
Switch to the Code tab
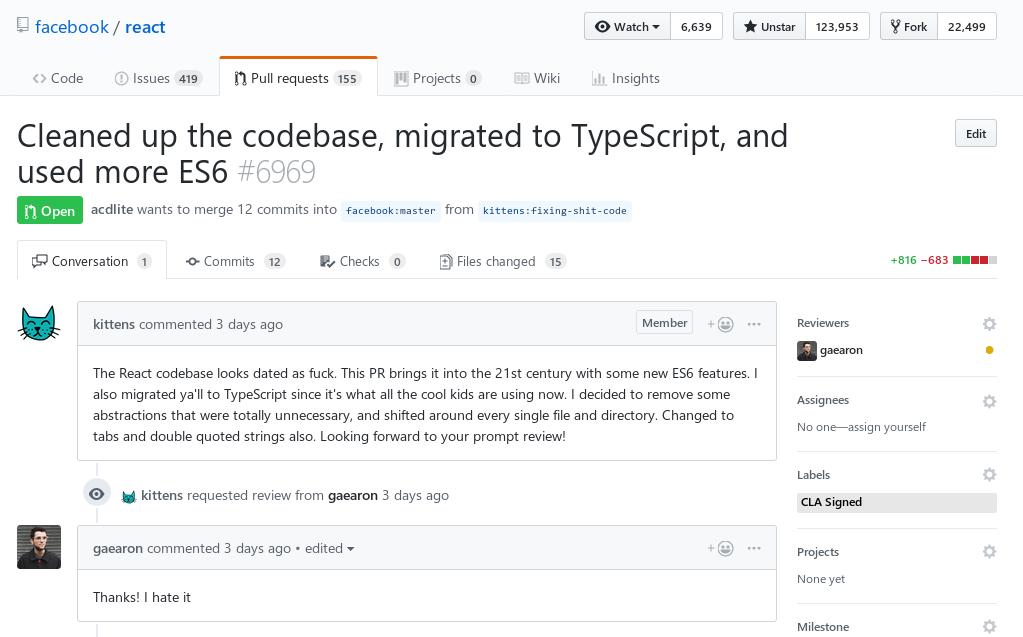click(58, 78)
